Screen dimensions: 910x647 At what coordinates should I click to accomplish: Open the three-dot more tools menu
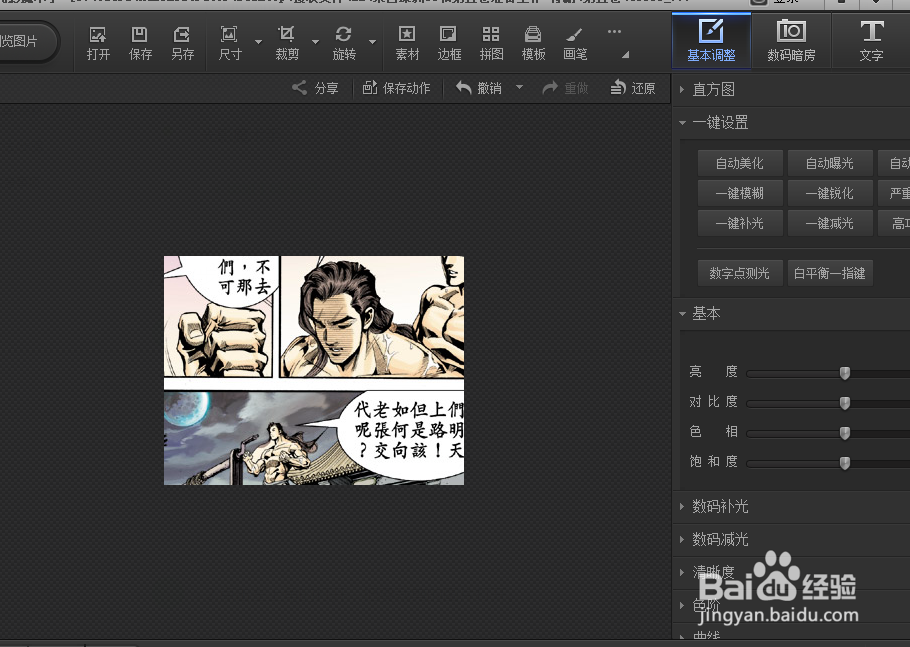[615, 31]
